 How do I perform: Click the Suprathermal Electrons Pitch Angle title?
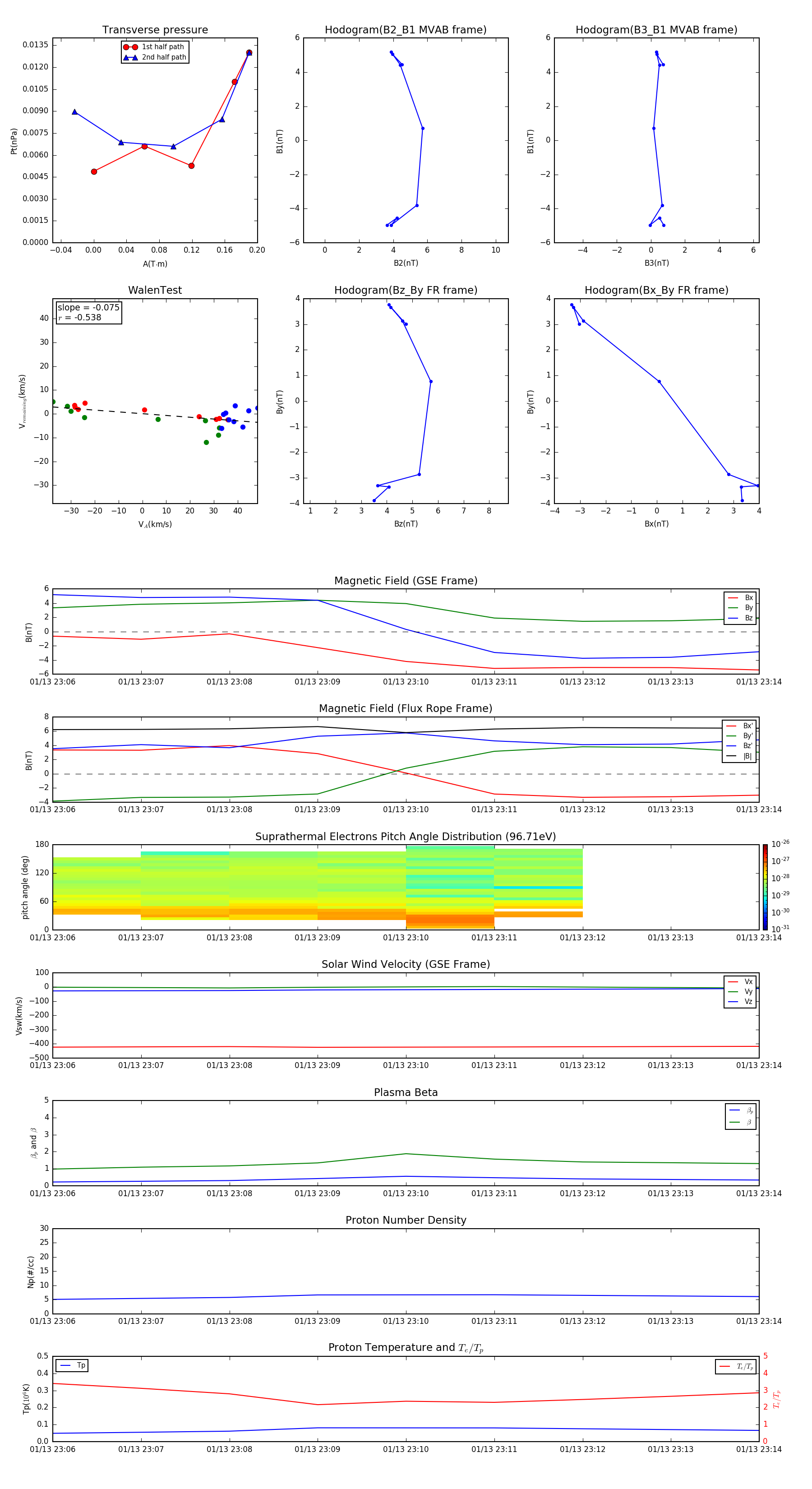pos(405,837)
